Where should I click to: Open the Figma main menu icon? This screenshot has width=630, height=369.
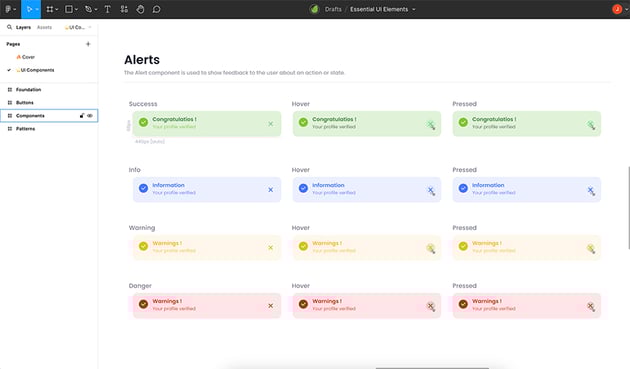point(8,9)
